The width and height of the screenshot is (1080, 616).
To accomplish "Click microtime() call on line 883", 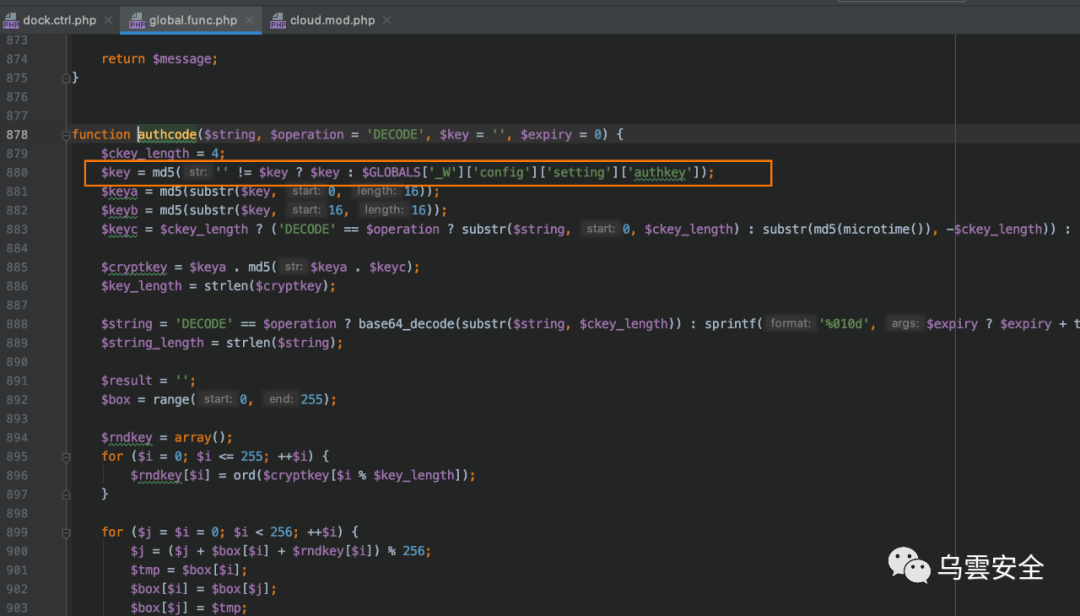I will (887, 229).
